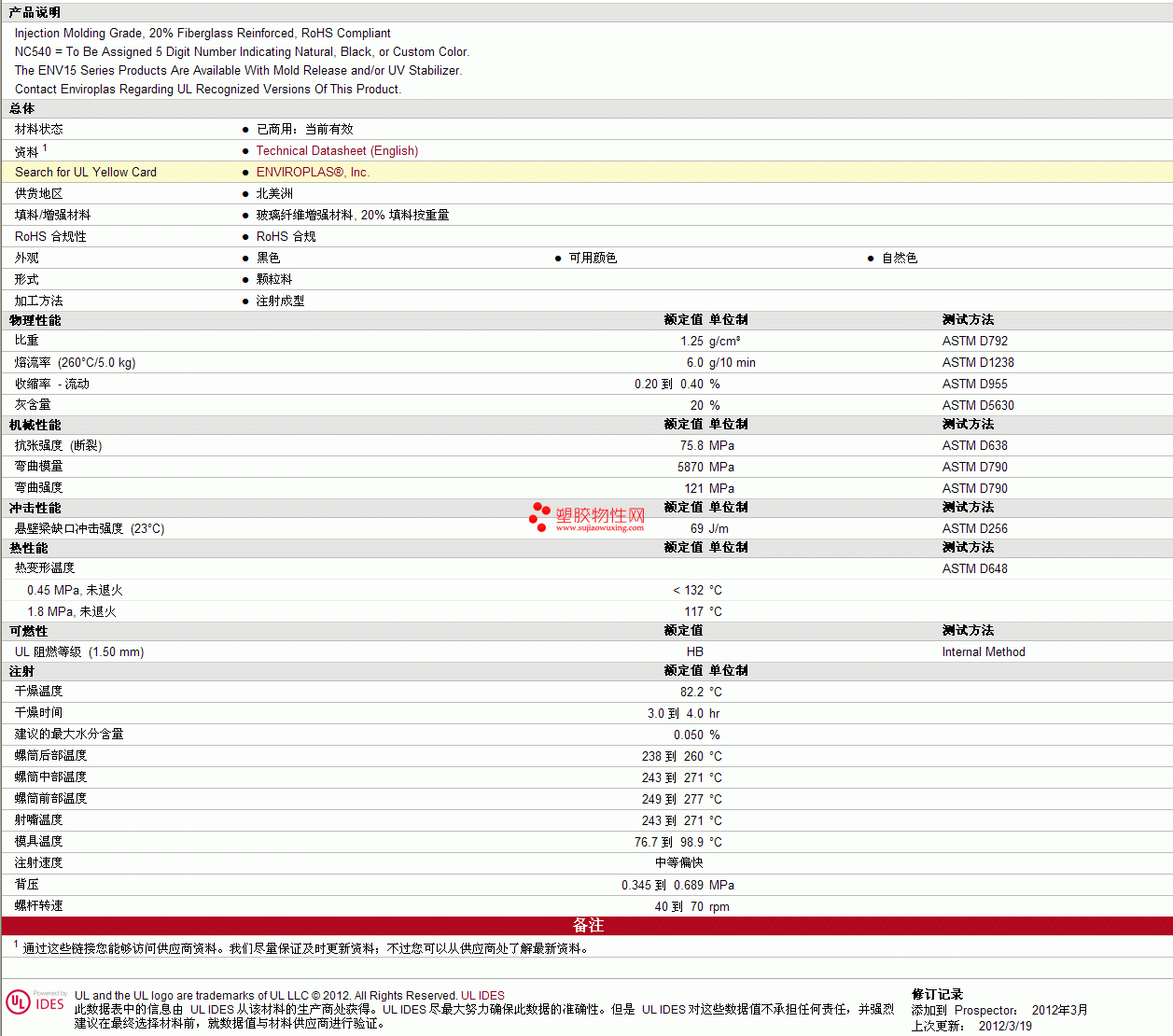Click the 可用颜色 appearance value
The image size is (1173, 1036).
(x=593, y=258)
